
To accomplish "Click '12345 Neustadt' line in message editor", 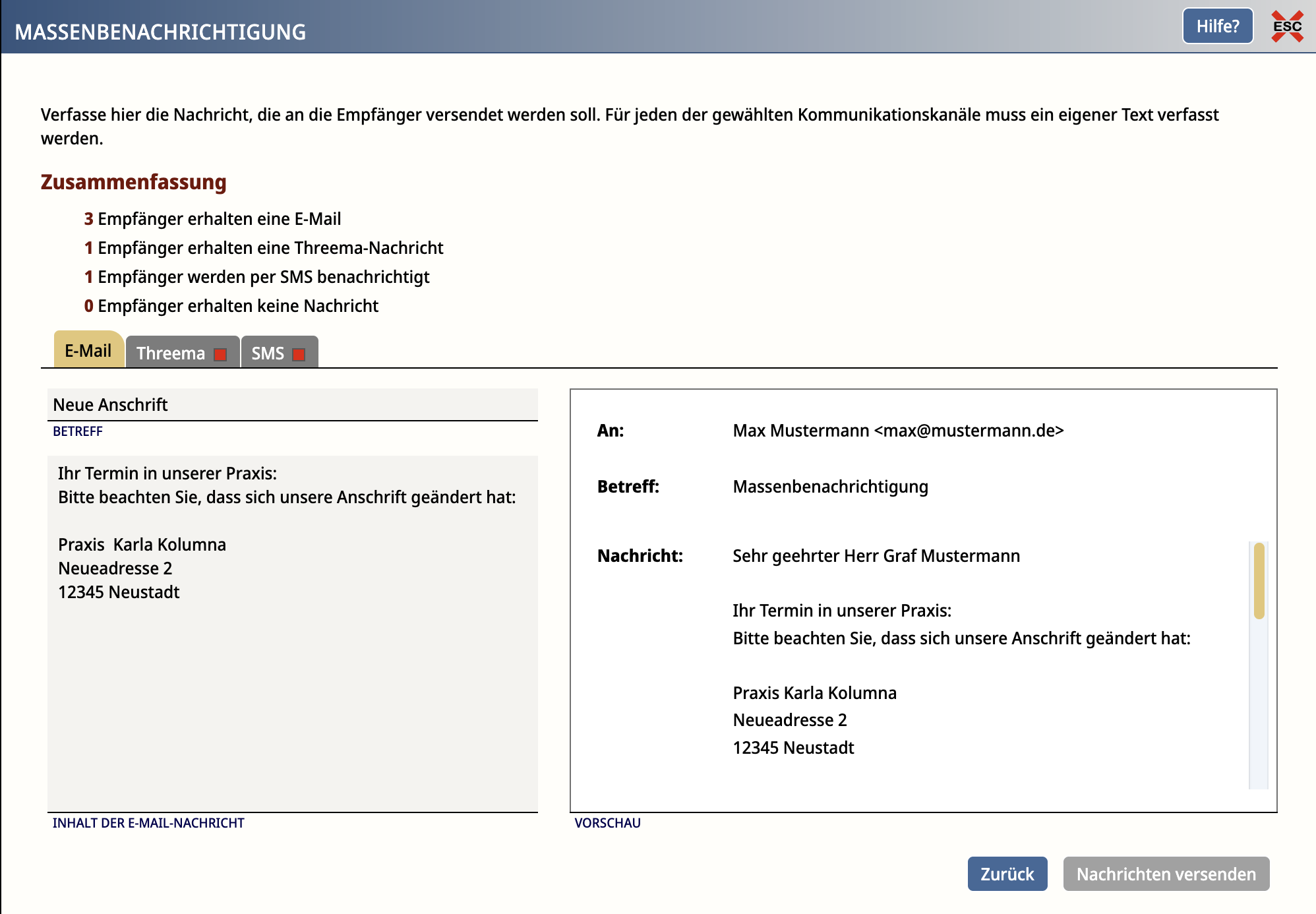I will coord(119,592).
